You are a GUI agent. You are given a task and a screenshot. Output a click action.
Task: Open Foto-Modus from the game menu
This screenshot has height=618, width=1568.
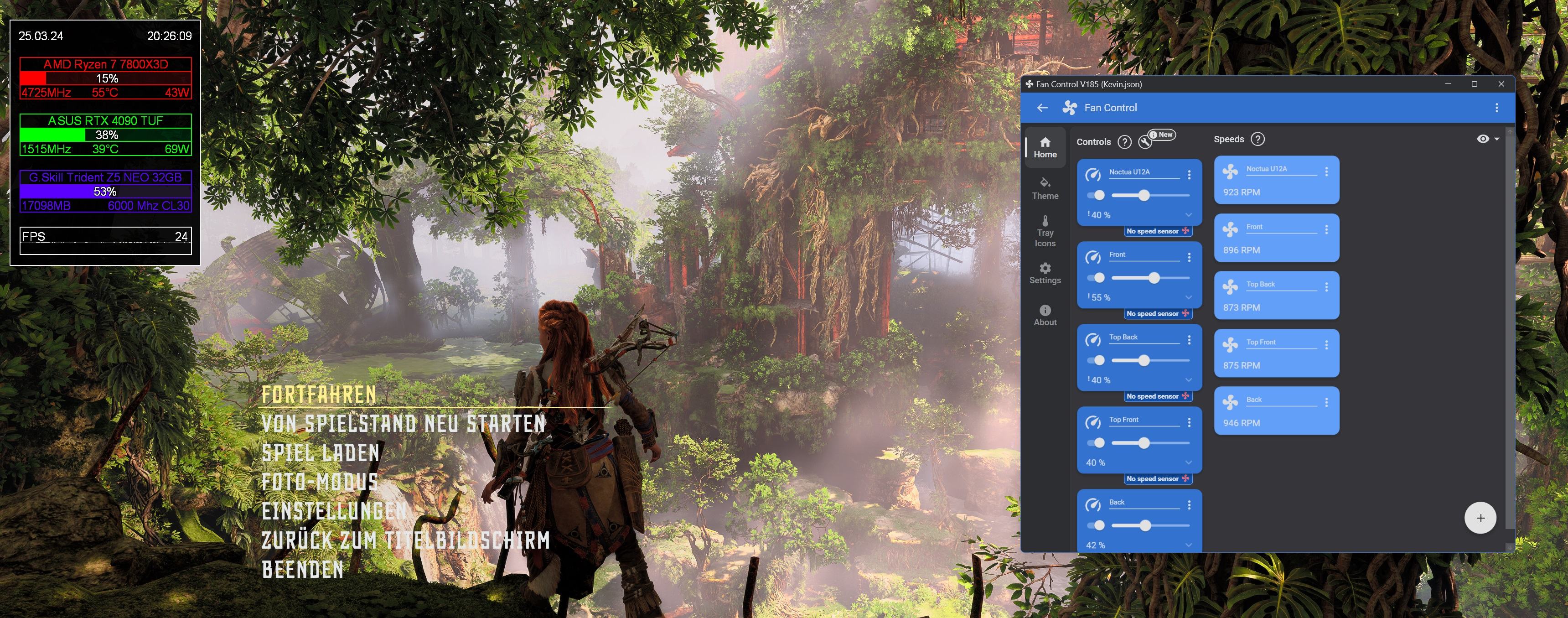[x=320, y=482]
